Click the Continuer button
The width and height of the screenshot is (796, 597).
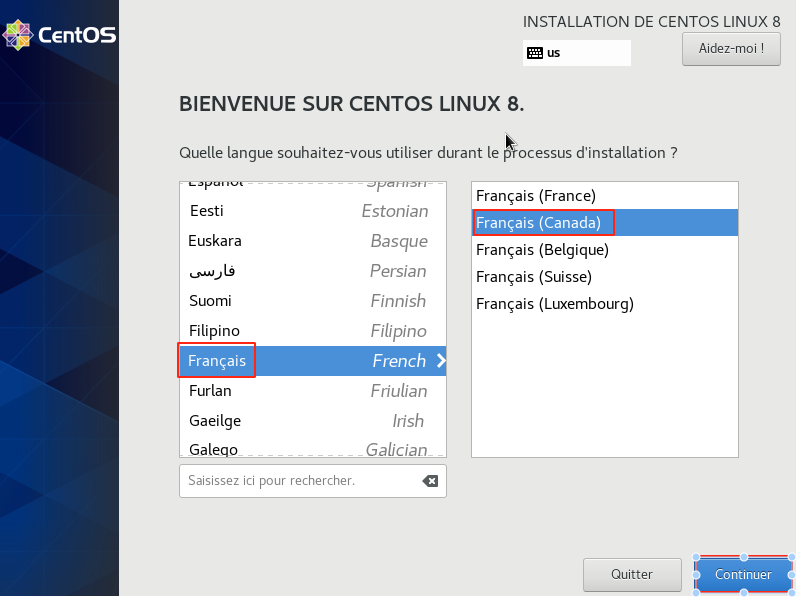[x=743, y=575]
